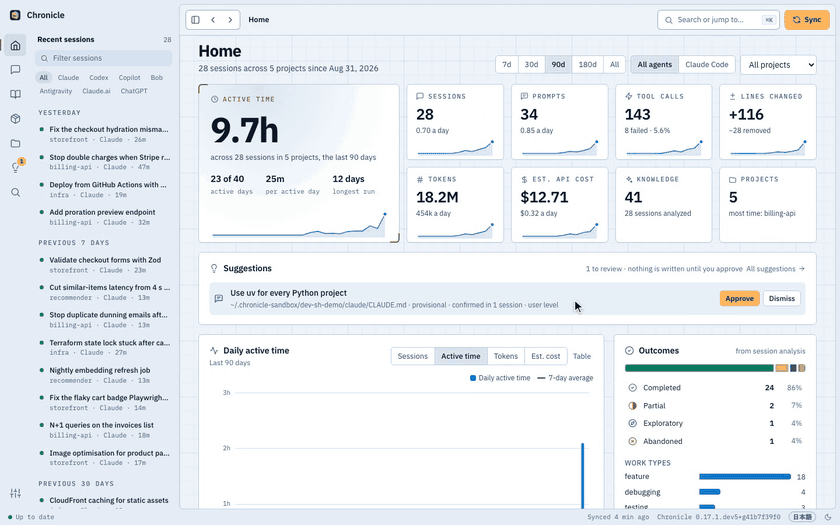Open session 'Validate checkout forms with Zod'
The width and height of the screenshot is (840, 525).
[x=104, y=265]
